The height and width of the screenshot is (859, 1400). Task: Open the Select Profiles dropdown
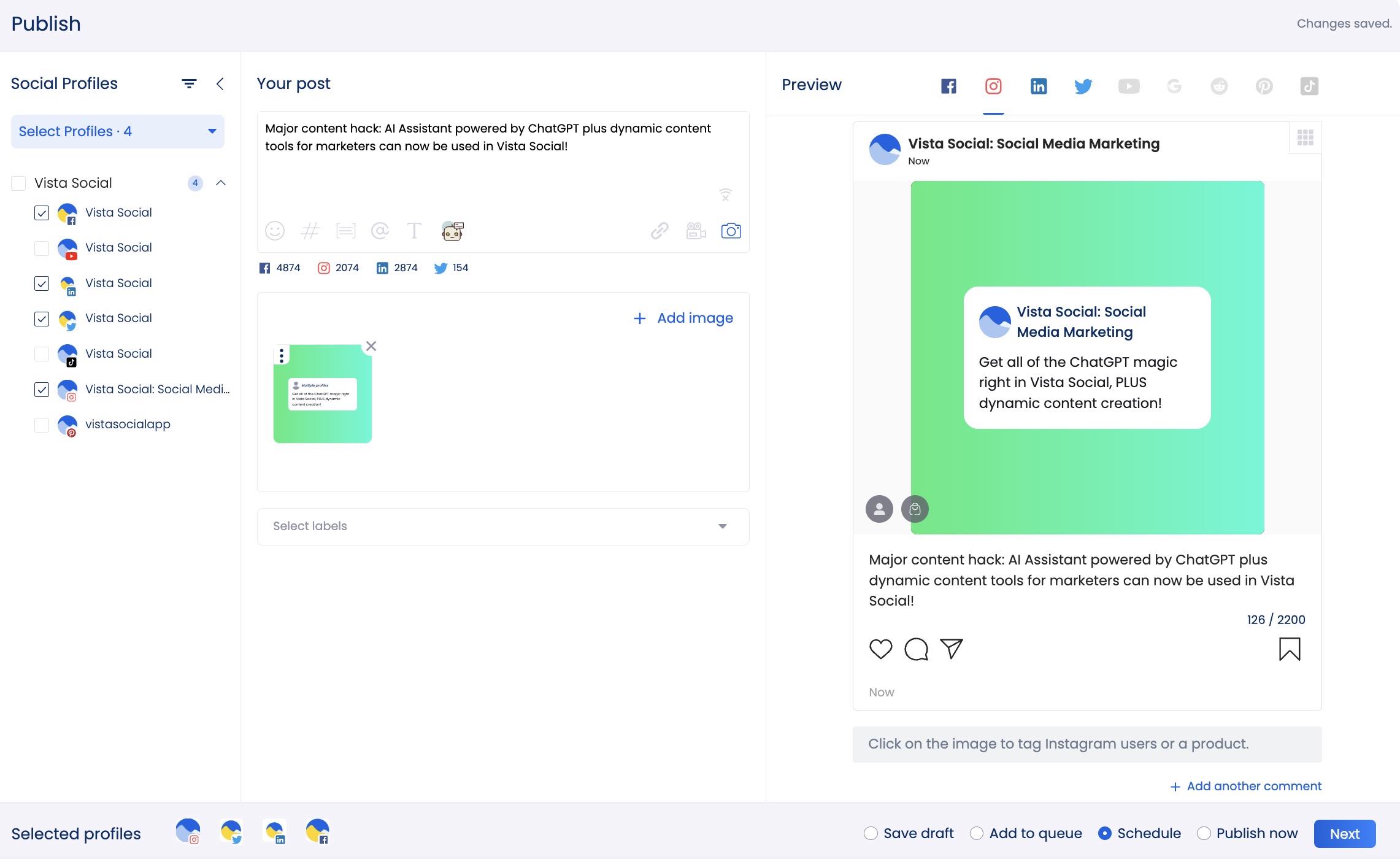(117, 131)
